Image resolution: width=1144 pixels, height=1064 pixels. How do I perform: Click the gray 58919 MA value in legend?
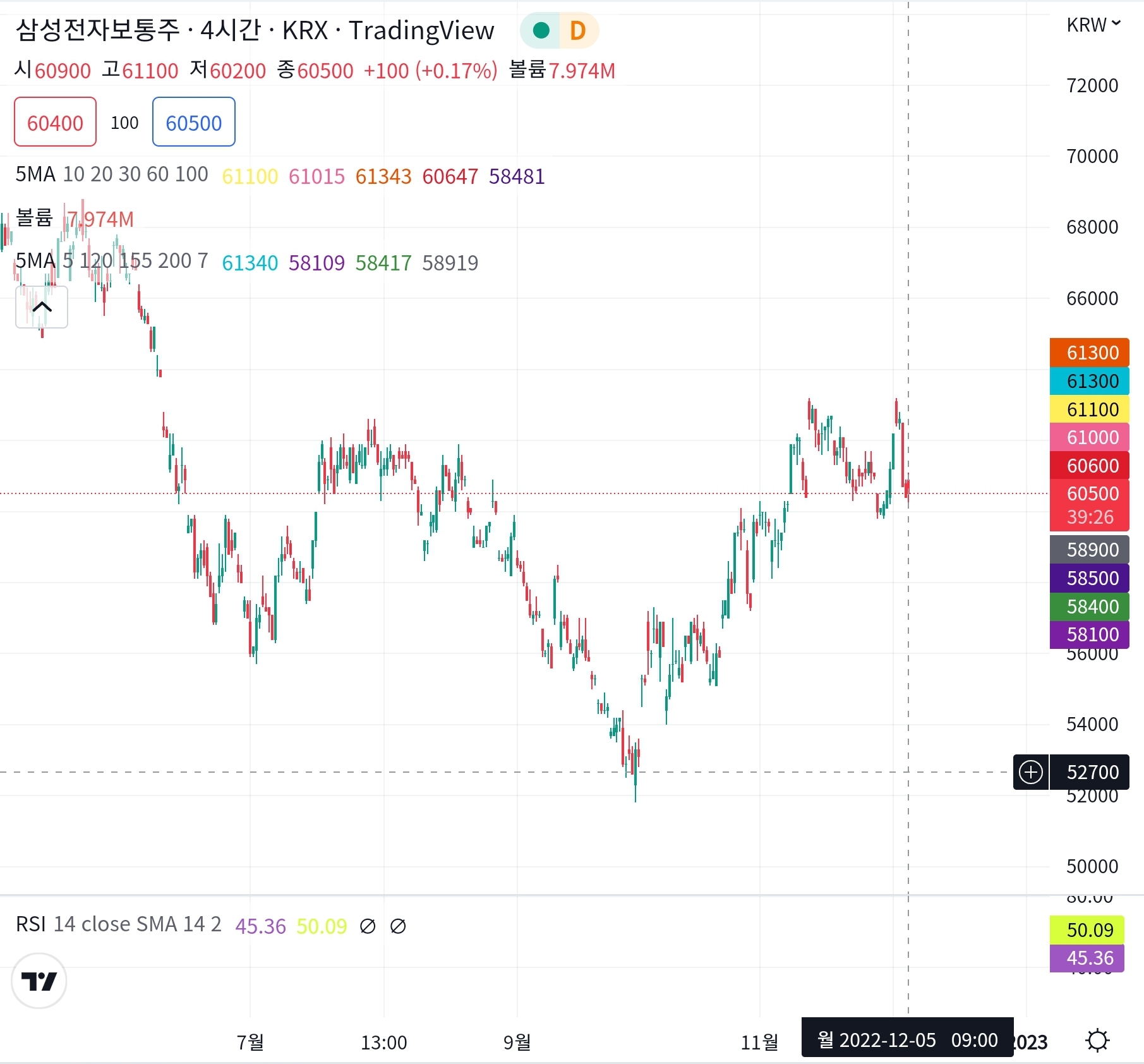(x=450, y=263)
